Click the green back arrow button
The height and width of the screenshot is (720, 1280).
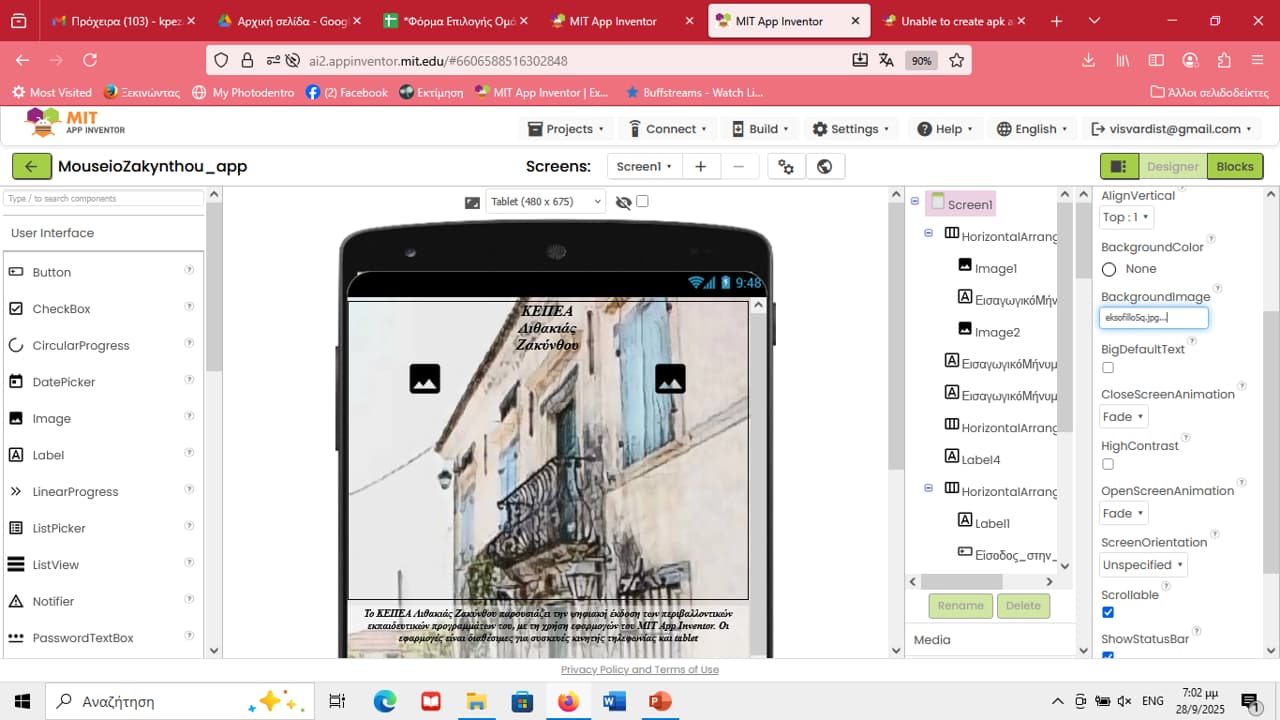click(32, 167)
